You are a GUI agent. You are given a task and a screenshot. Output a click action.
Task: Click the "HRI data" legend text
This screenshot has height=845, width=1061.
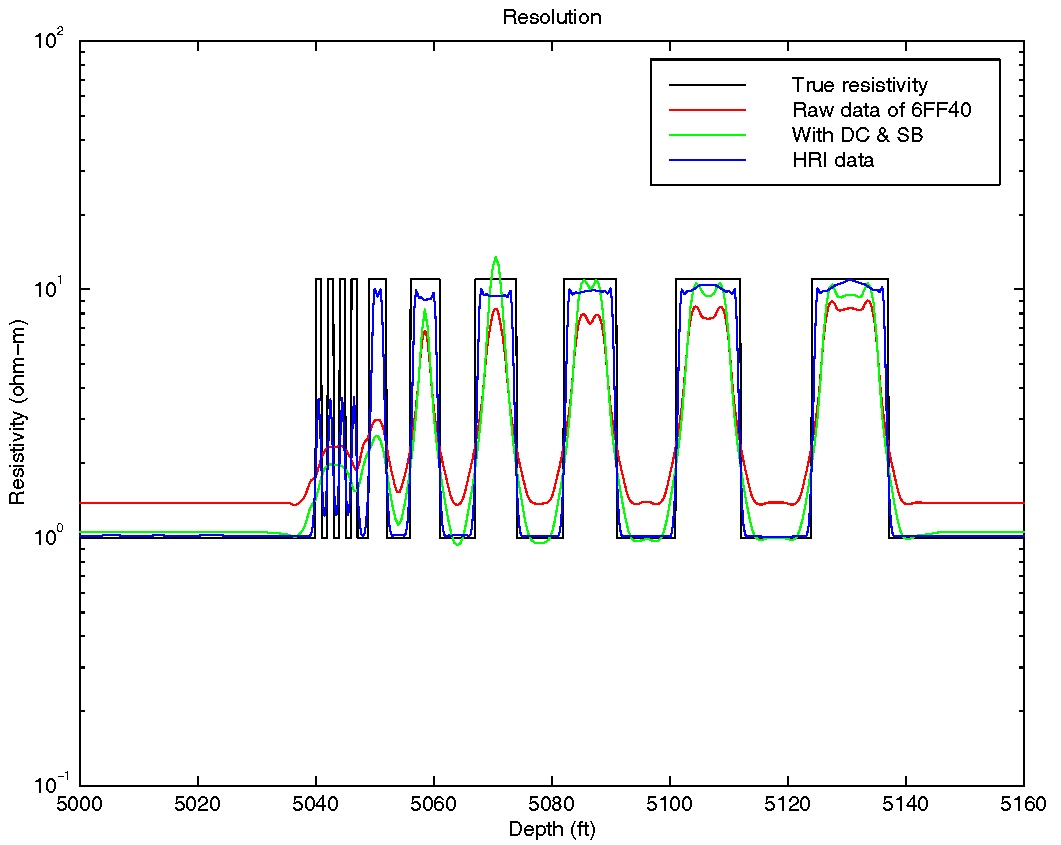pos(832,160)
